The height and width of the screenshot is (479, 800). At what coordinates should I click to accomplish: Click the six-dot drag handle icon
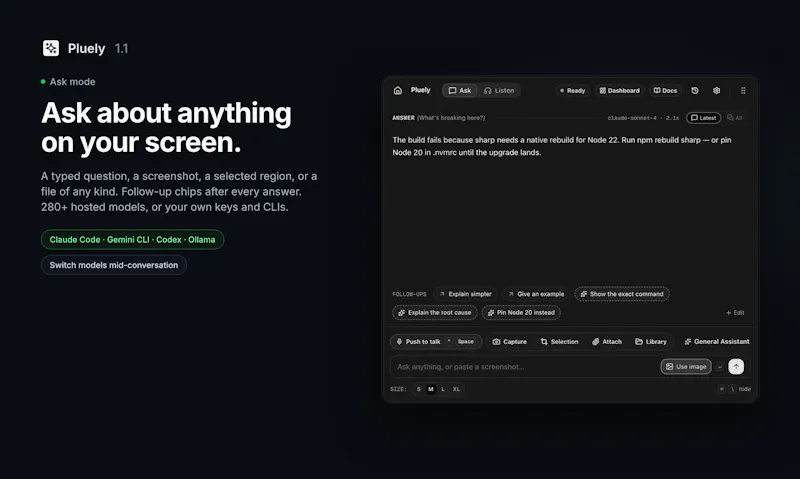click(x=743, y=90)
